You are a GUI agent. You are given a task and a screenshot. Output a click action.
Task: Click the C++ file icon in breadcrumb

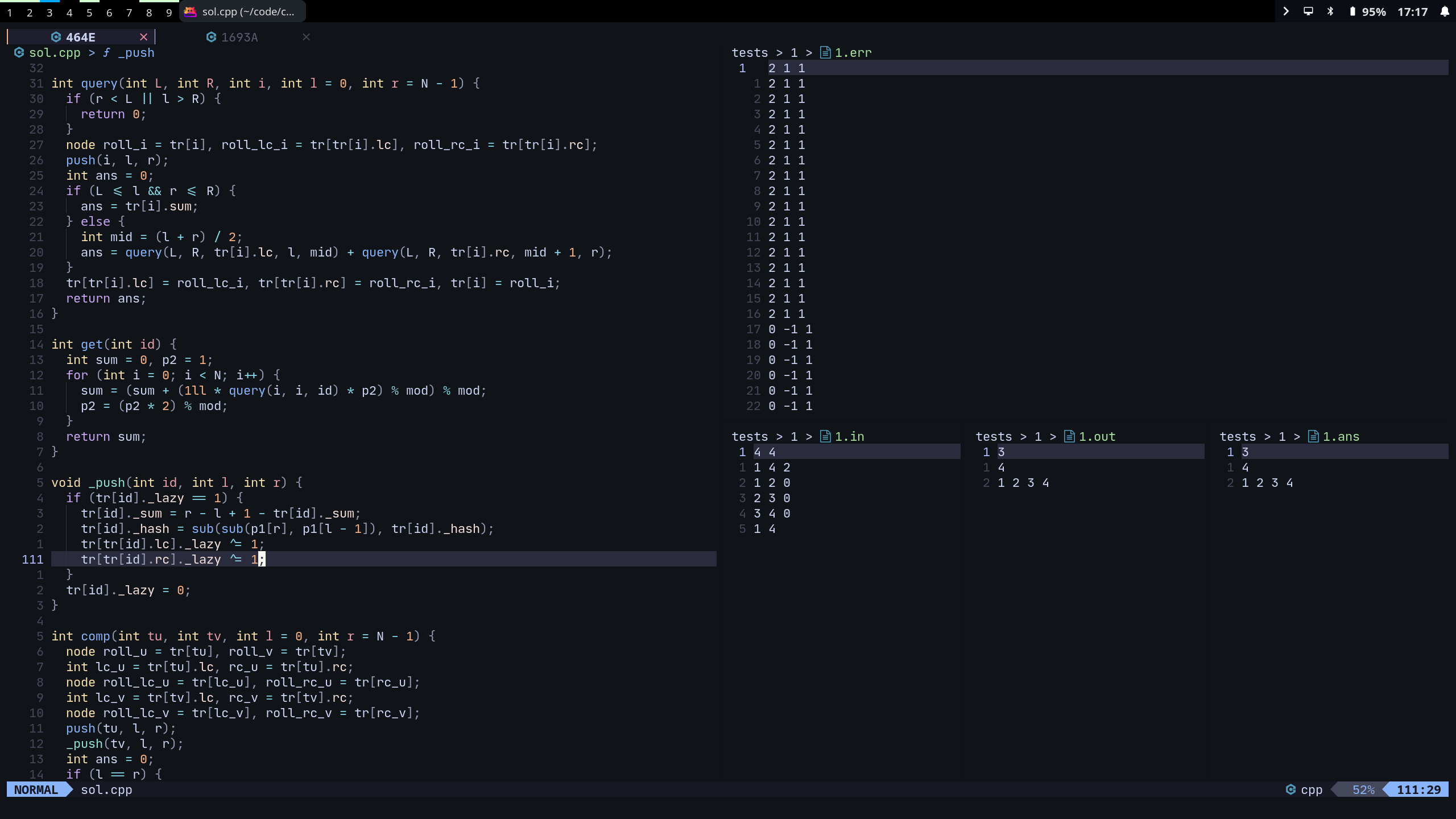19,52
